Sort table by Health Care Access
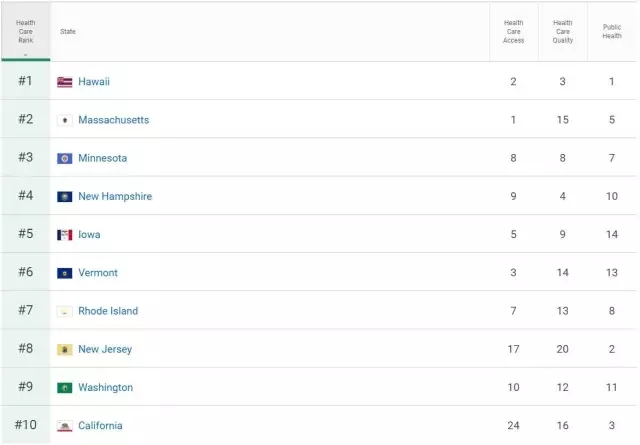The image size is (640, 445). pyautogui.click(x=513, y=32)
